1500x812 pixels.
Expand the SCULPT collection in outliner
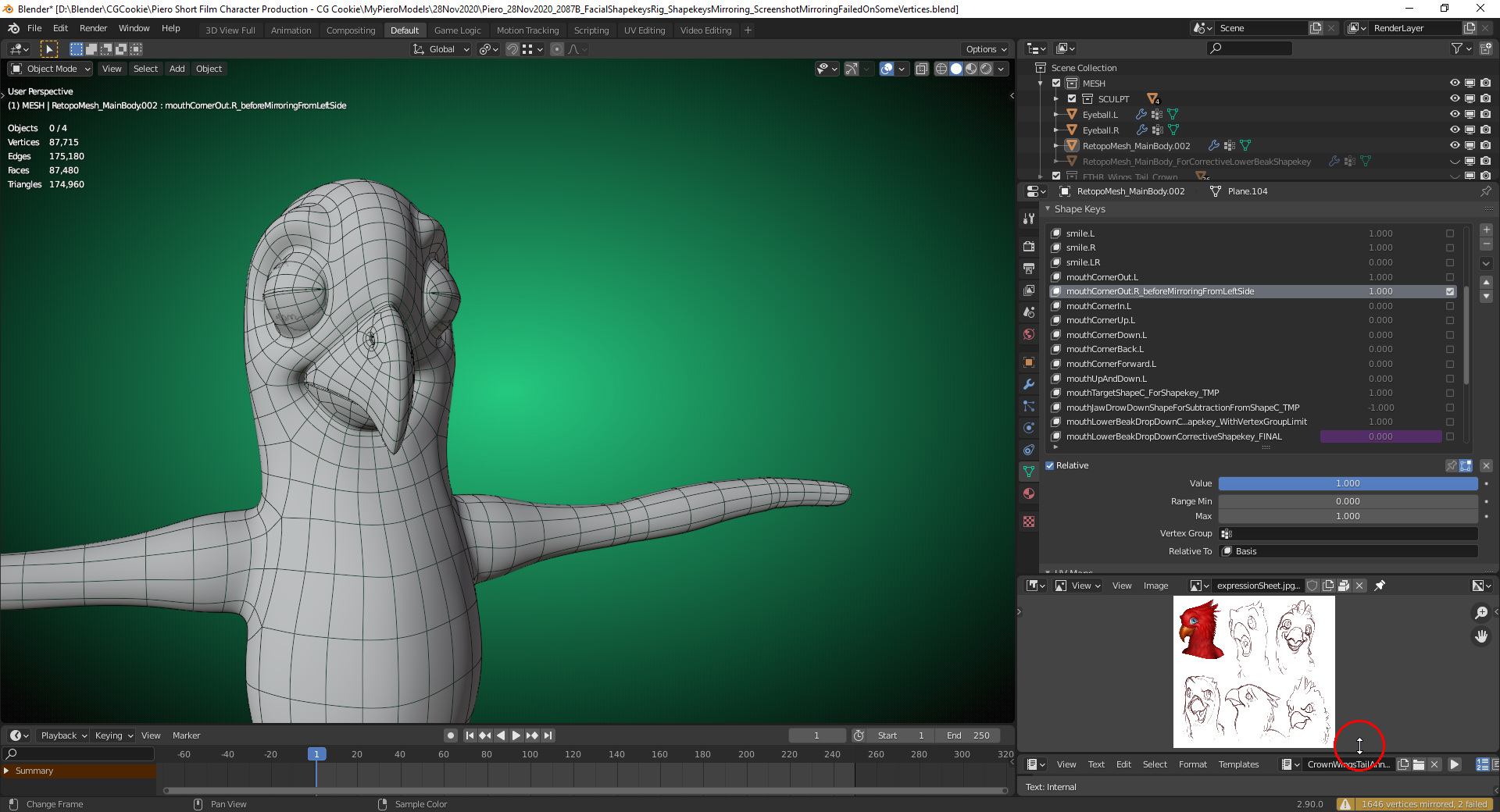pos(1055,99)
